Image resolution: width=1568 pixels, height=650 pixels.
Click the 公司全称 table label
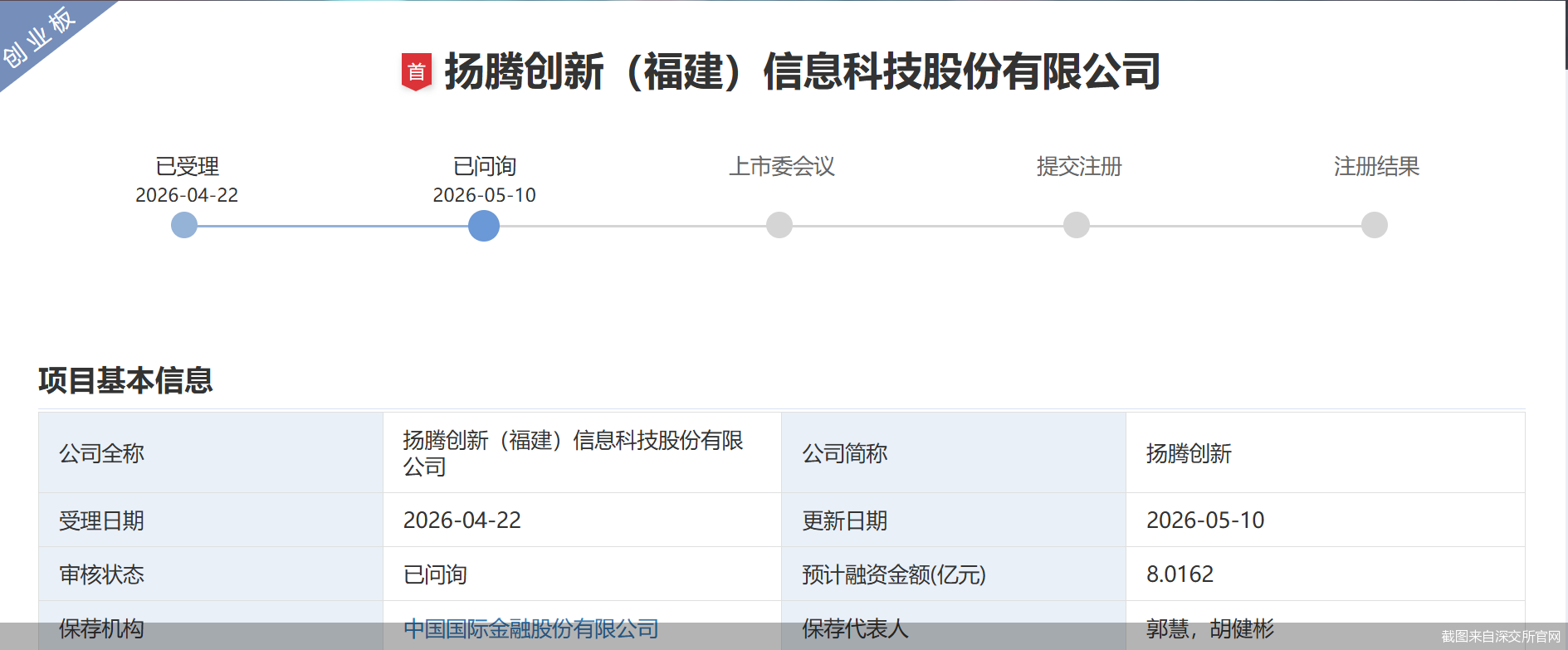102,453
